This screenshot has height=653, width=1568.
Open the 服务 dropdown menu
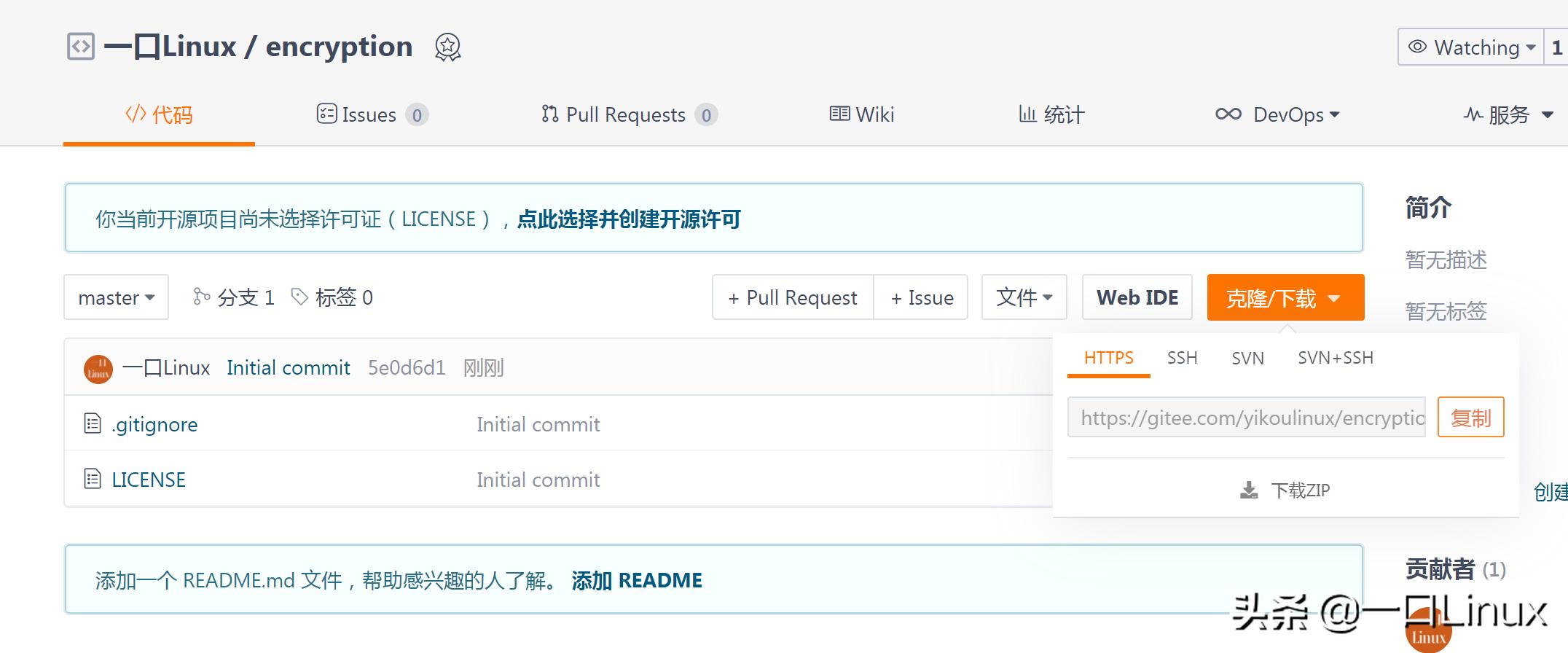(1508, 114)
